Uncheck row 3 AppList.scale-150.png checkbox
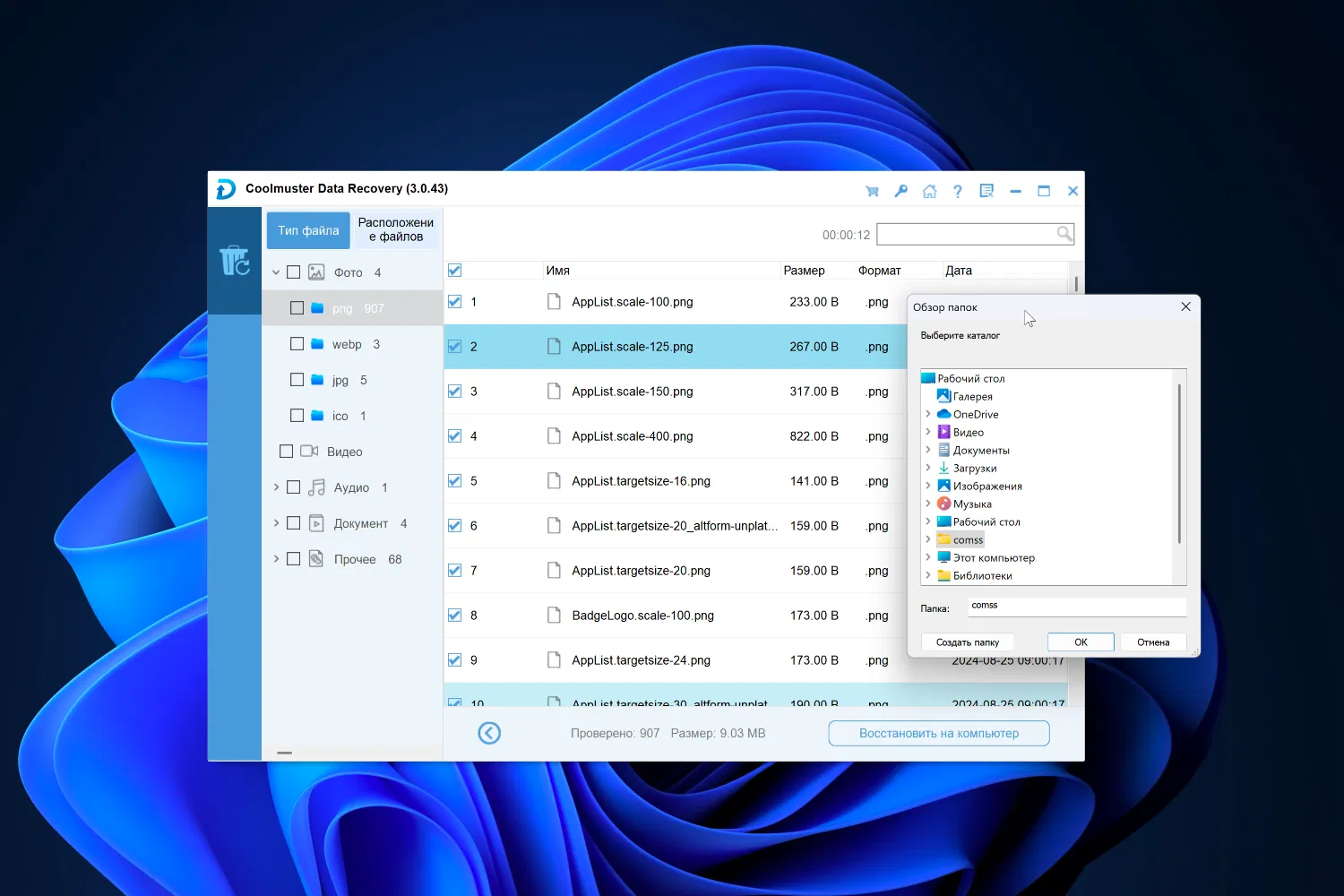This screenshot has height=896, width=1344. click(x=454, y=392)
